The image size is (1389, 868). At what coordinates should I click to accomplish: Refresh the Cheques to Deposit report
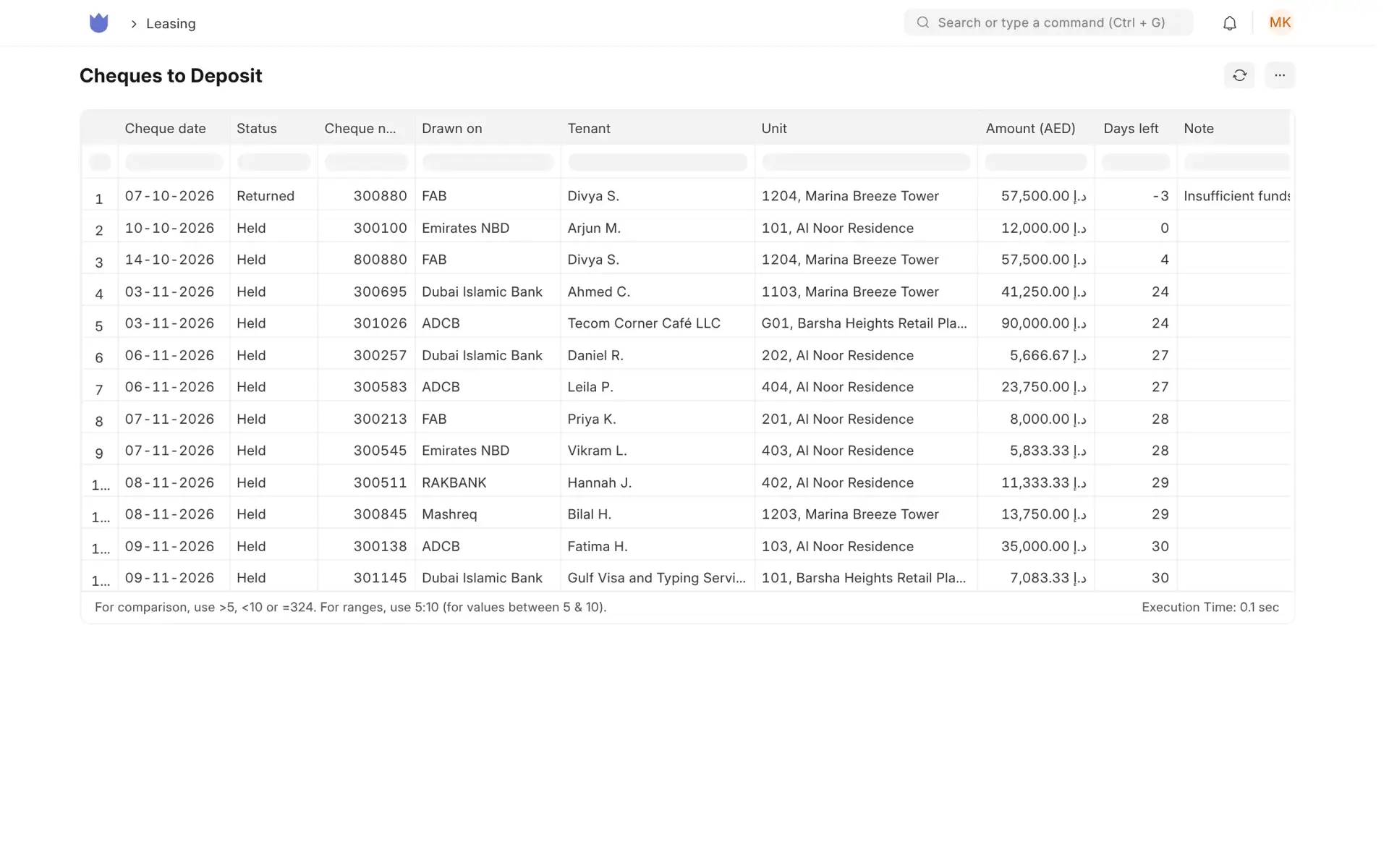(x=1239, y=75)
